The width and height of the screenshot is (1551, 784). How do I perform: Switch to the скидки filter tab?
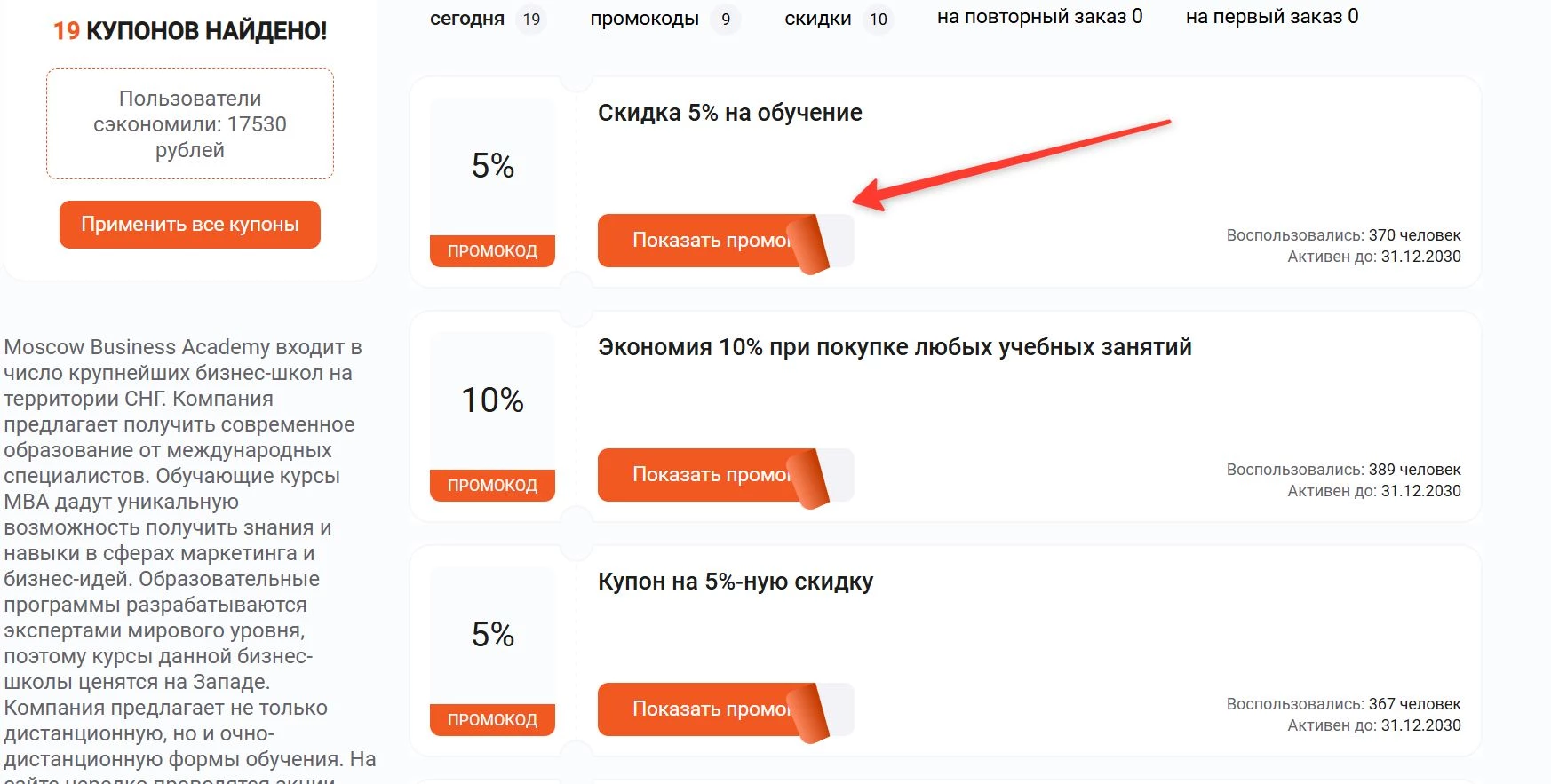pos(817,18)
